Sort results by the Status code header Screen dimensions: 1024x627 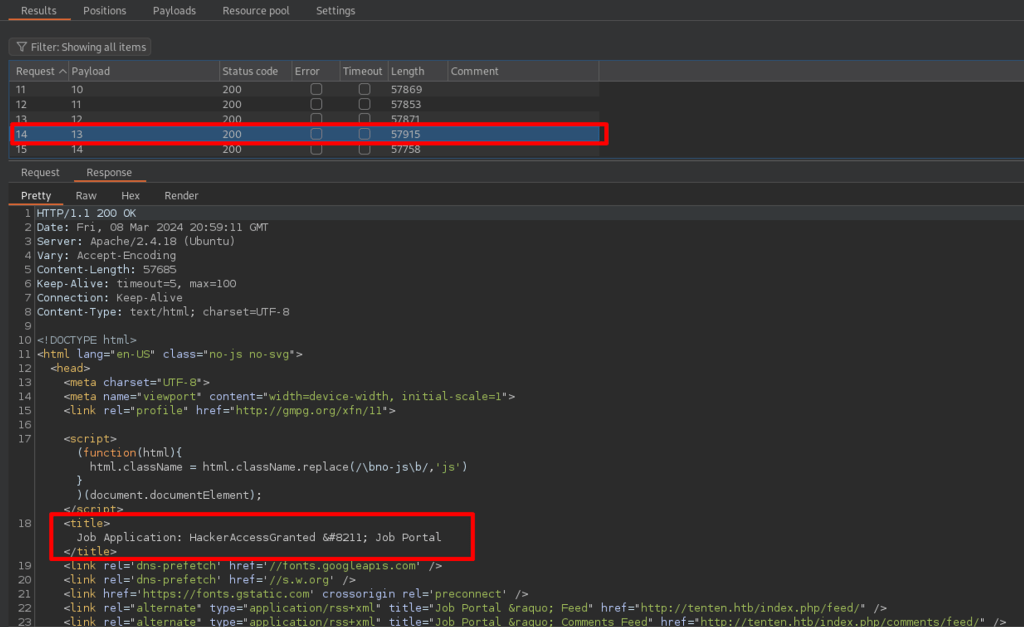pyautogui.click(x=250, y=72)
